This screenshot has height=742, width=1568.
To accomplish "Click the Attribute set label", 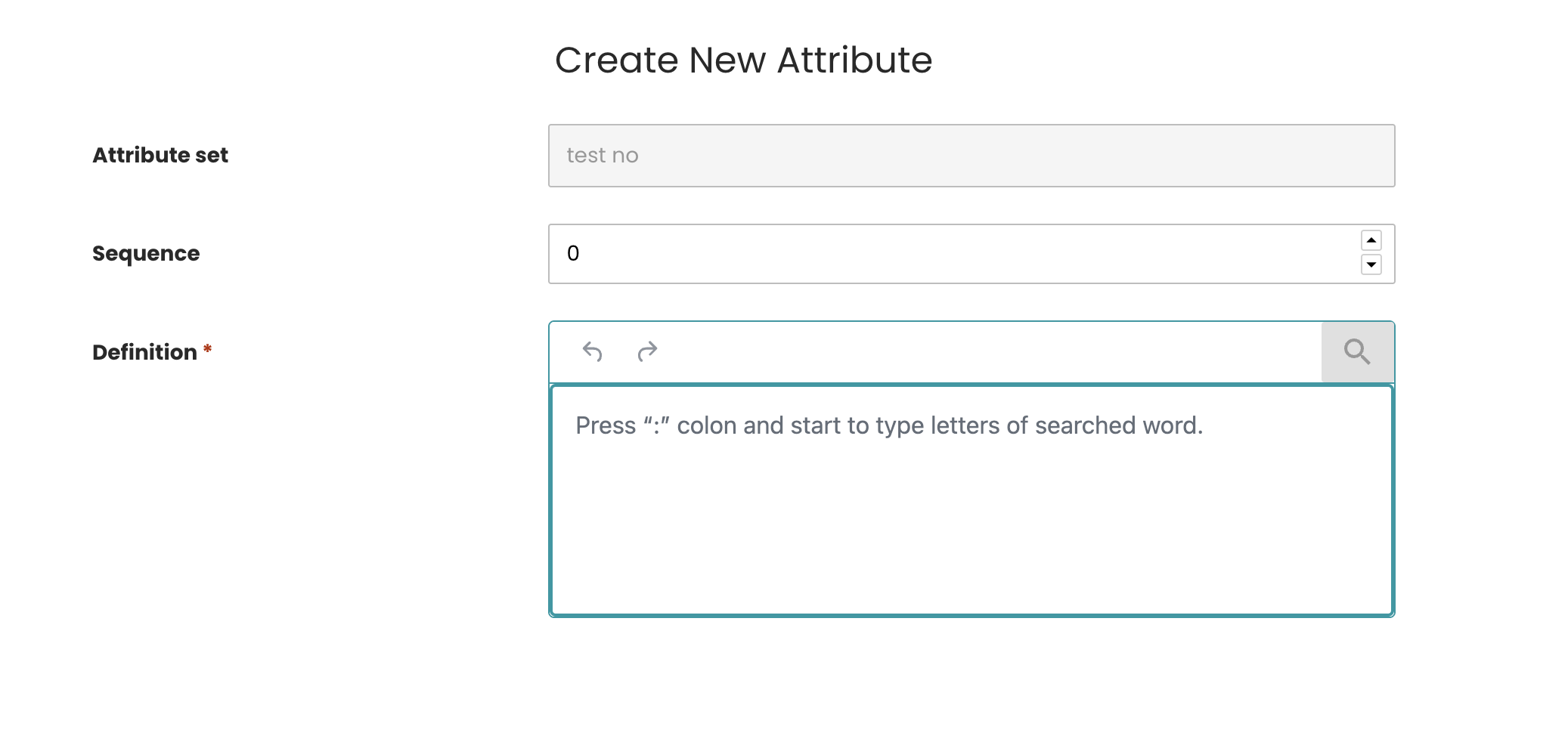I will click(160, 155).
